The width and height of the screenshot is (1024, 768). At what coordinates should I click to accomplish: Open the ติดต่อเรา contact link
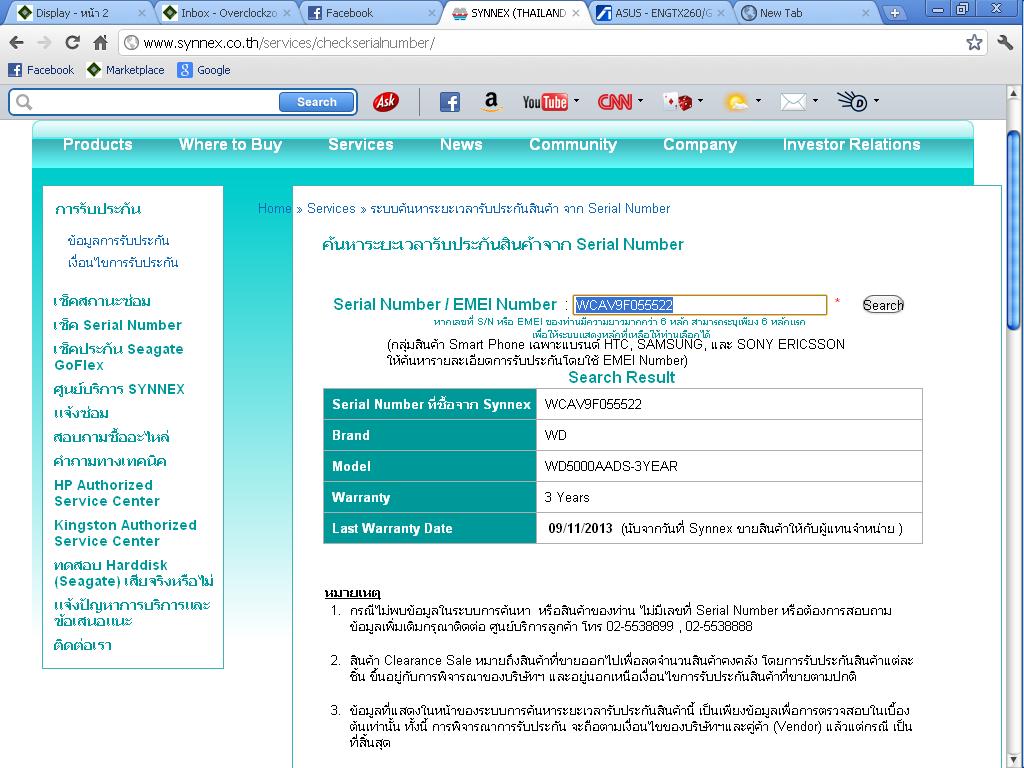pyautogui.click(x=82, y=645)
